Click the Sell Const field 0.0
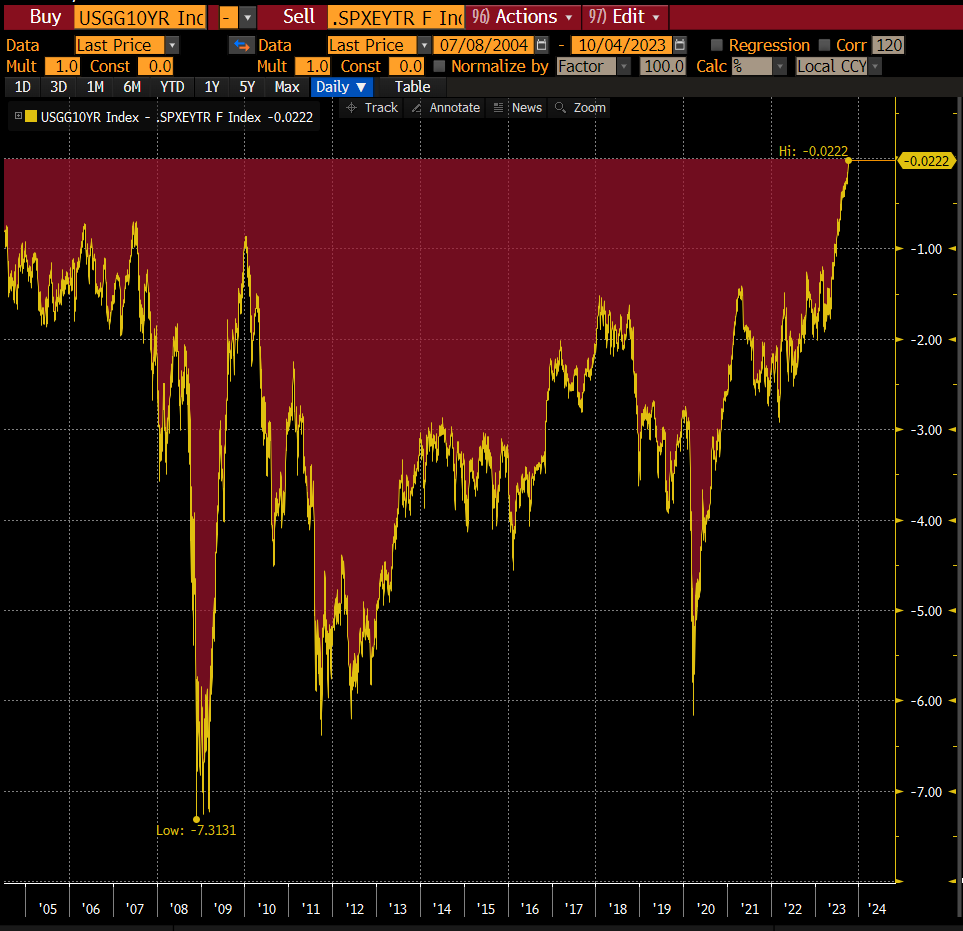Image resolution: width=963 pixels, height=931 pixels. [406, 66]
